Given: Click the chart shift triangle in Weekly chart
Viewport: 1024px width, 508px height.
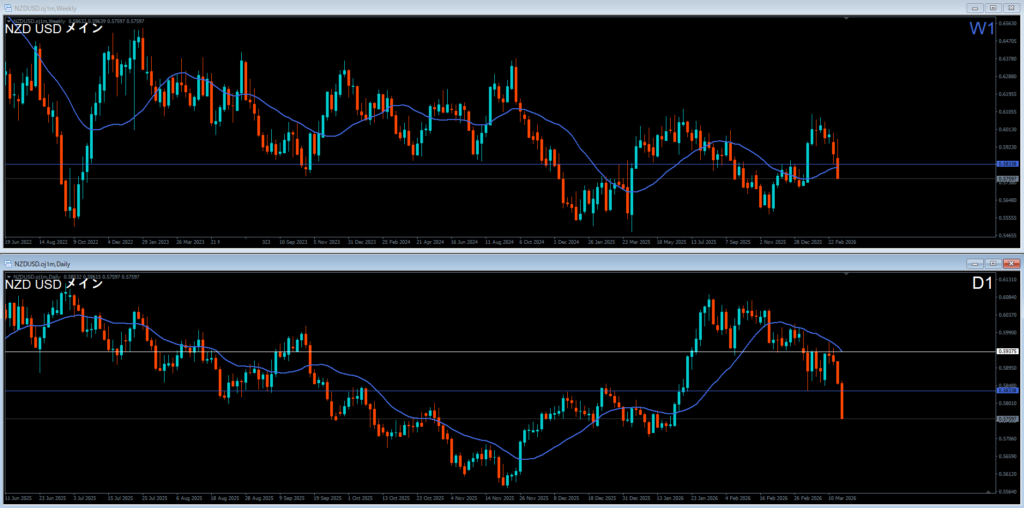Looking at the screenshot, I should 847,19.
